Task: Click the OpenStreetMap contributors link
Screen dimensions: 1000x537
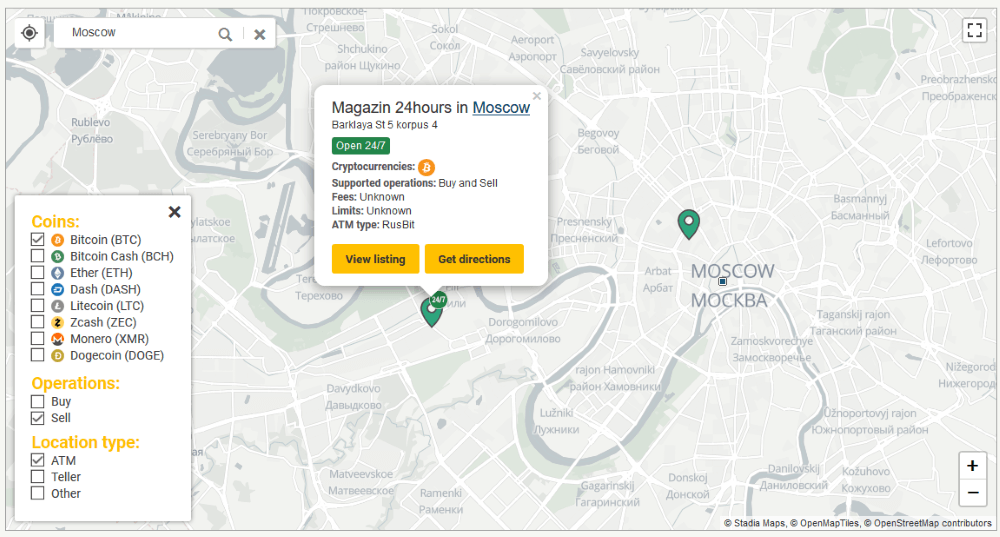Action: pos(932,523)
